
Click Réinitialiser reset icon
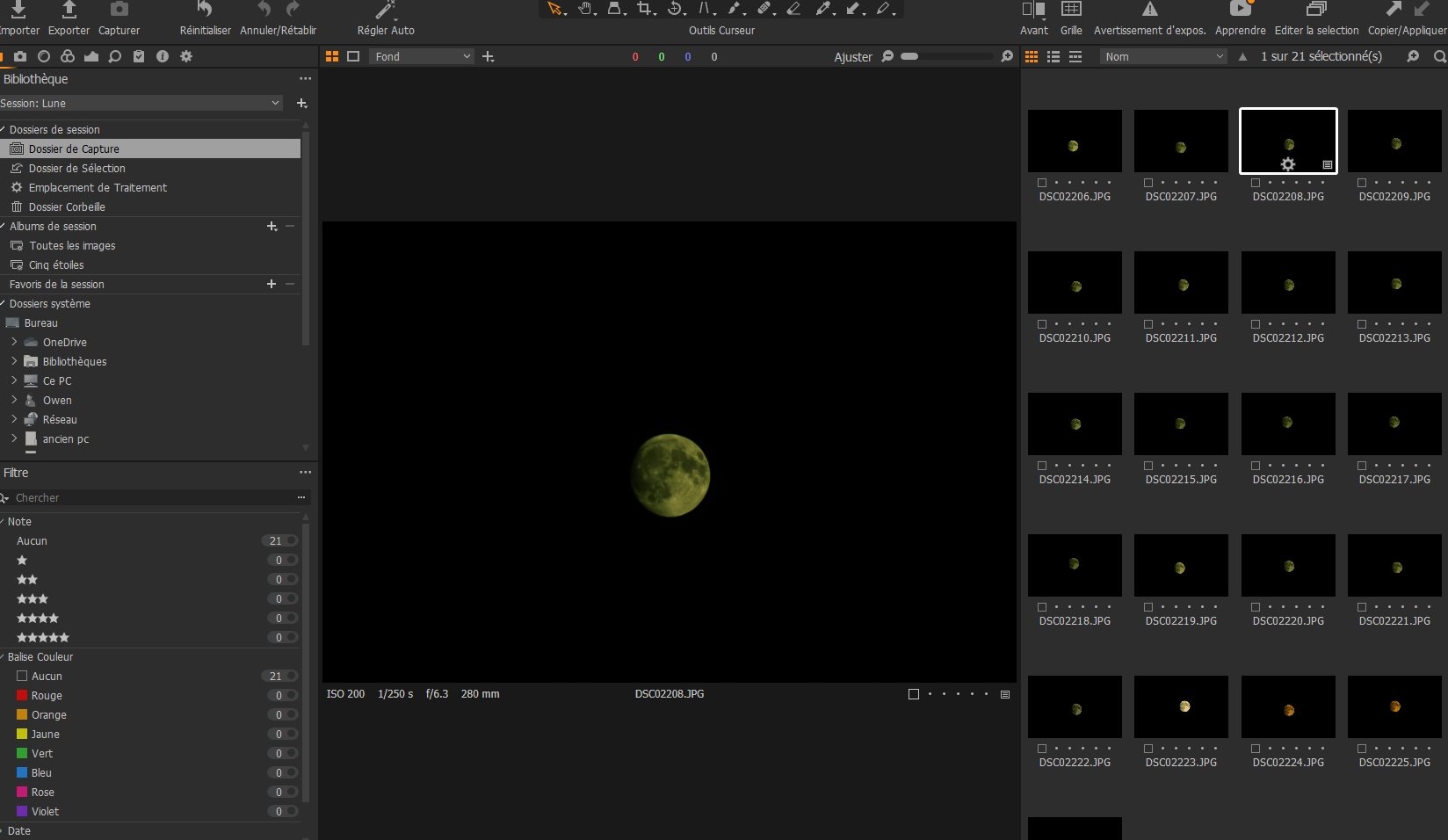(x=205, y=10)
